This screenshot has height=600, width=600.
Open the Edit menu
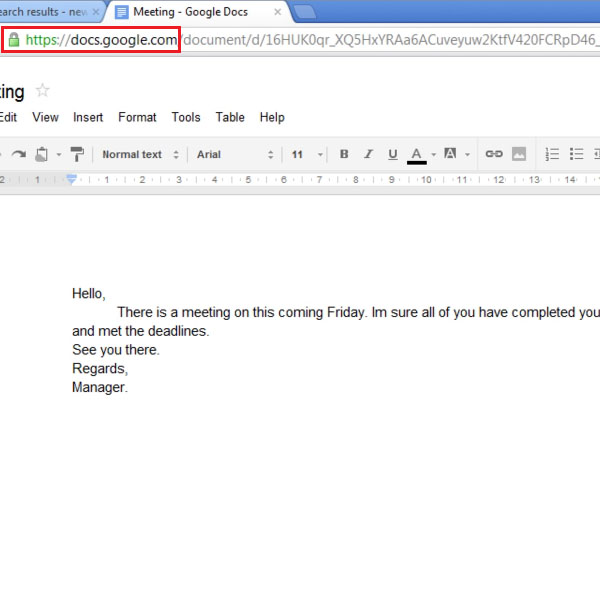click(8, 117)
